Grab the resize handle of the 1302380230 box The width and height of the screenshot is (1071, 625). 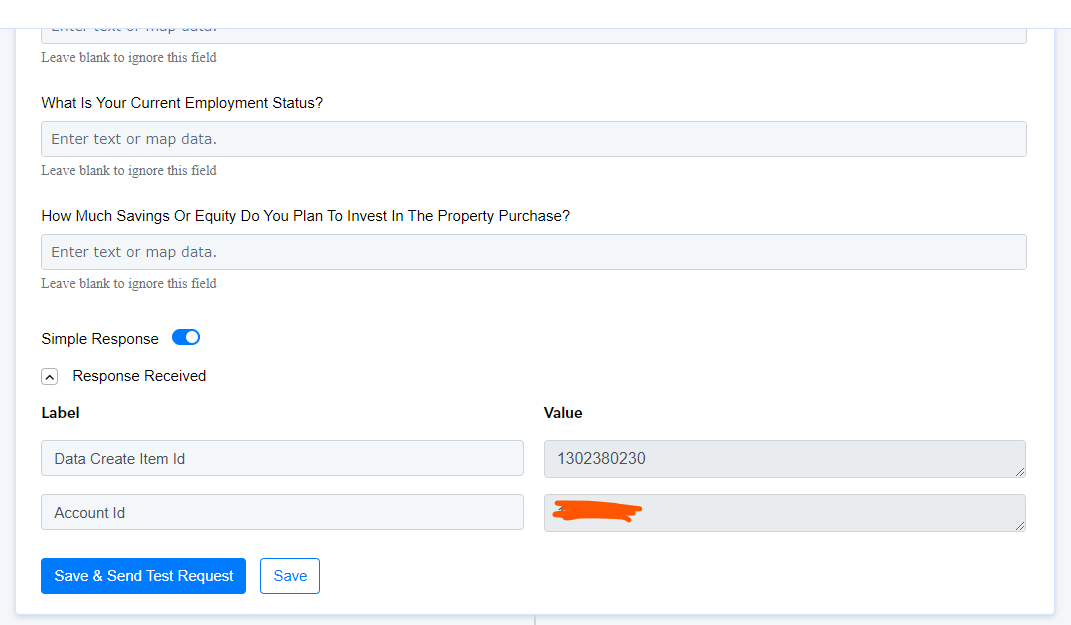pyautogui.click(x=1020, y=472)
